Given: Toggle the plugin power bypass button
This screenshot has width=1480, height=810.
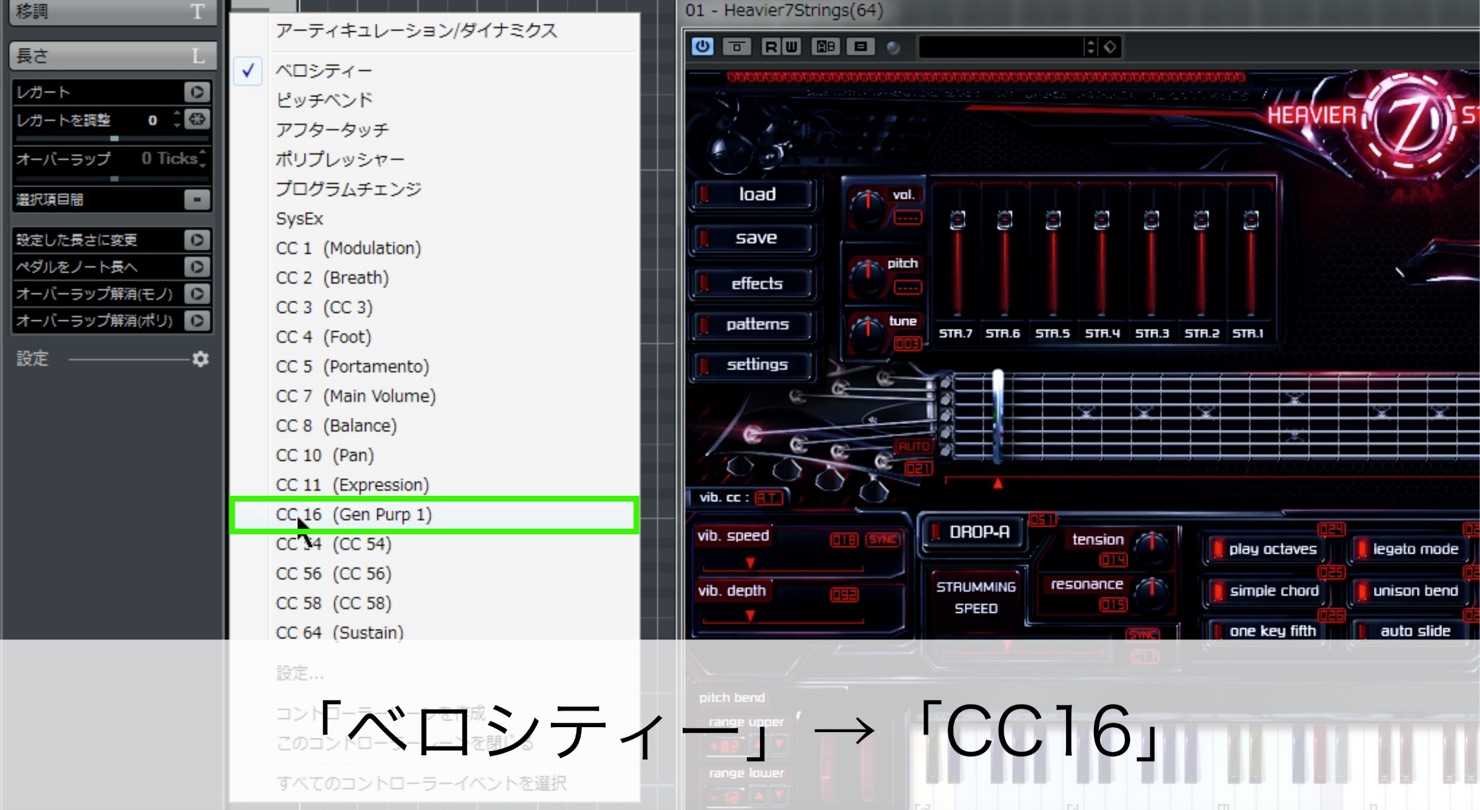Looking at the screenshot, I should (x=703, y=46).
